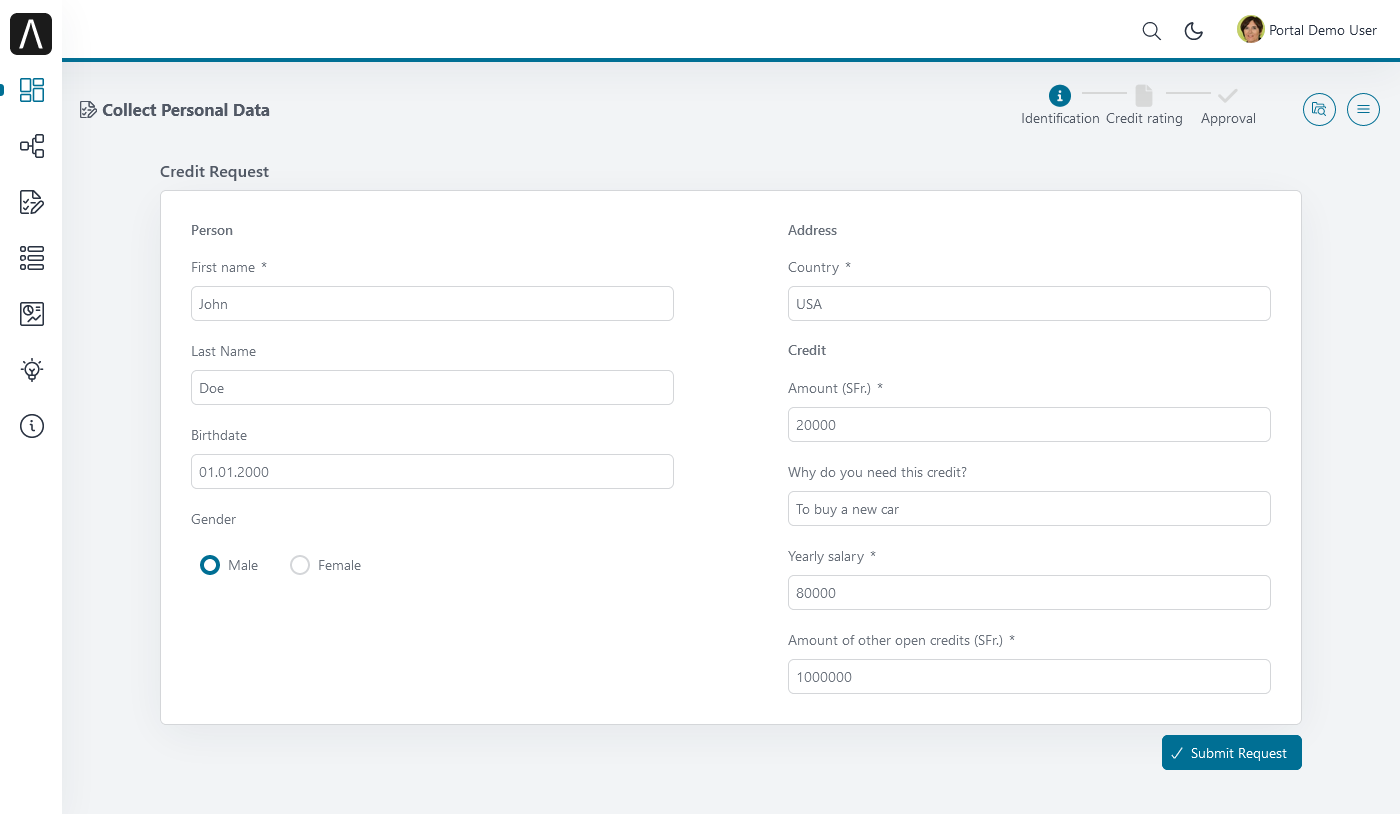Click the search magnifier icon
Screen dimensions: 1400x814
coord(1152,31)
